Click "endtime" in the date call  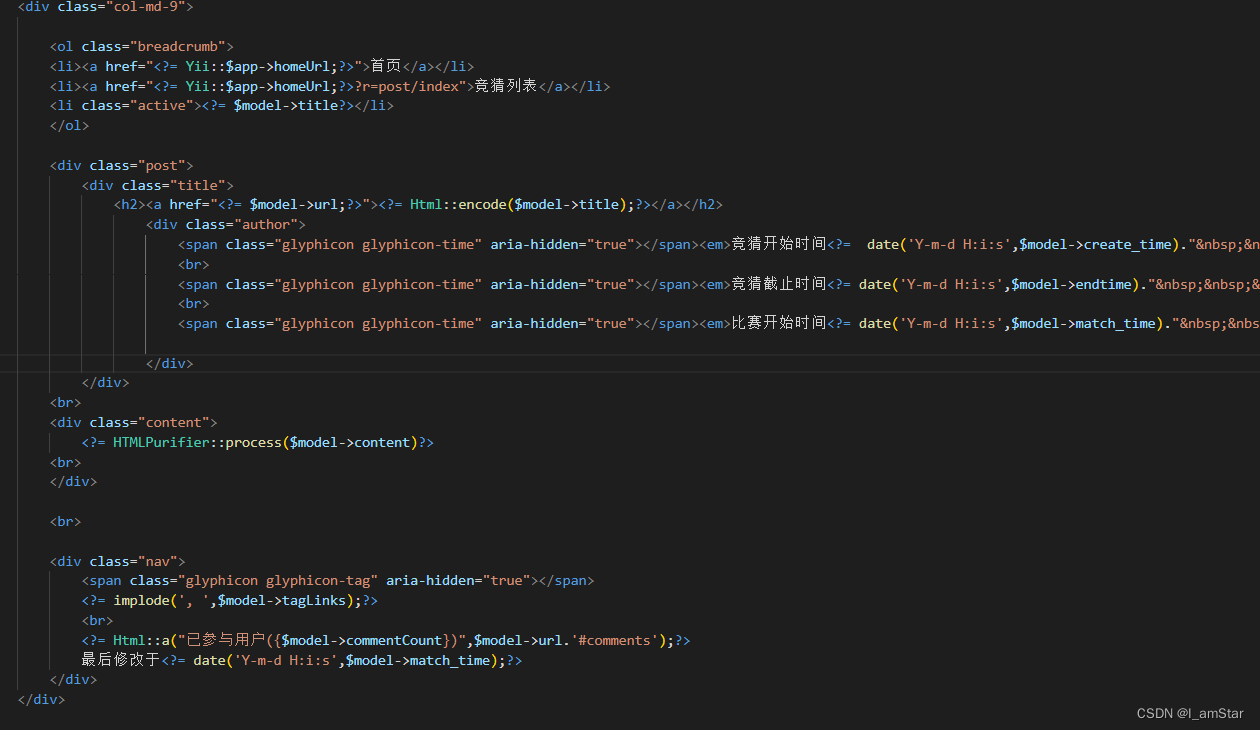1103,284
